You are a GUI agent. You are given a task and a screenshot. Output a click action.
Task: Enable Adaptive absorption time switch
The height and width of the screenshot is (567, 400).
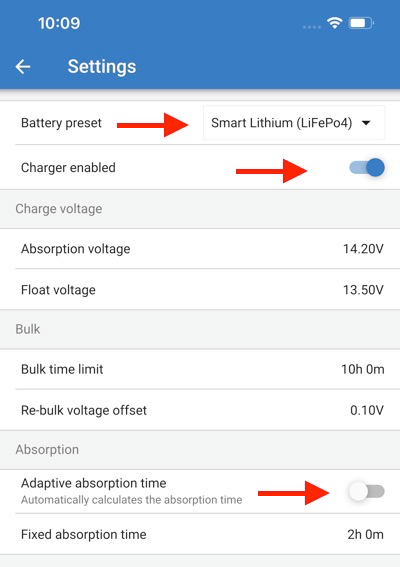[x=366, y=491]
